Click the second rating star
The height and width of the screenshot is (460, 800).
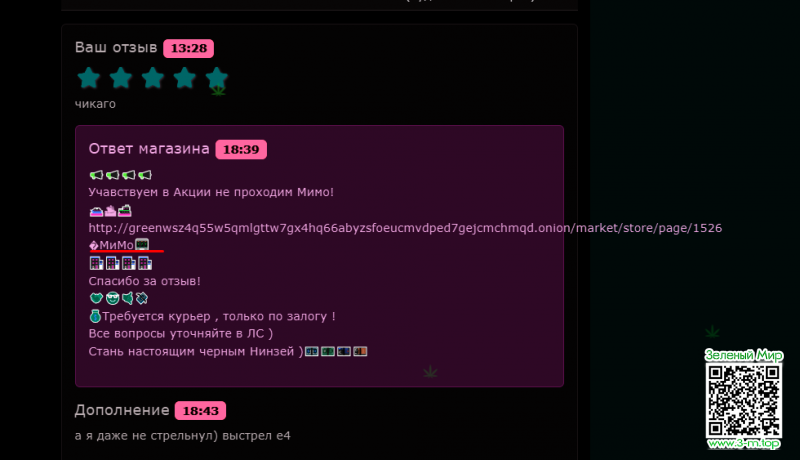tap(121, 78)
